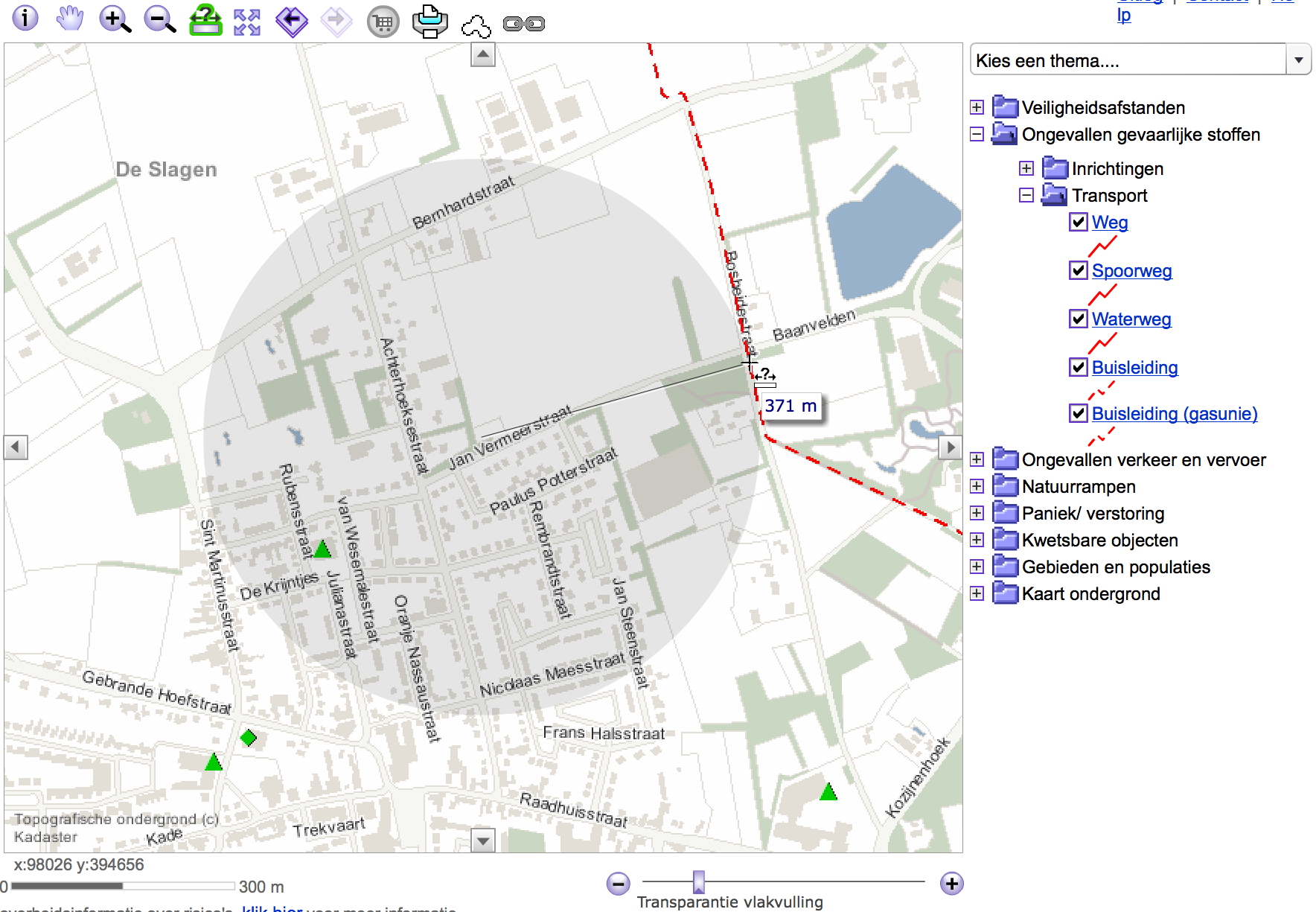The width and height of the screenshot is (1316, 912).
Task: Open the Buisleiding layer link
Action: (x=1135, y=367)
